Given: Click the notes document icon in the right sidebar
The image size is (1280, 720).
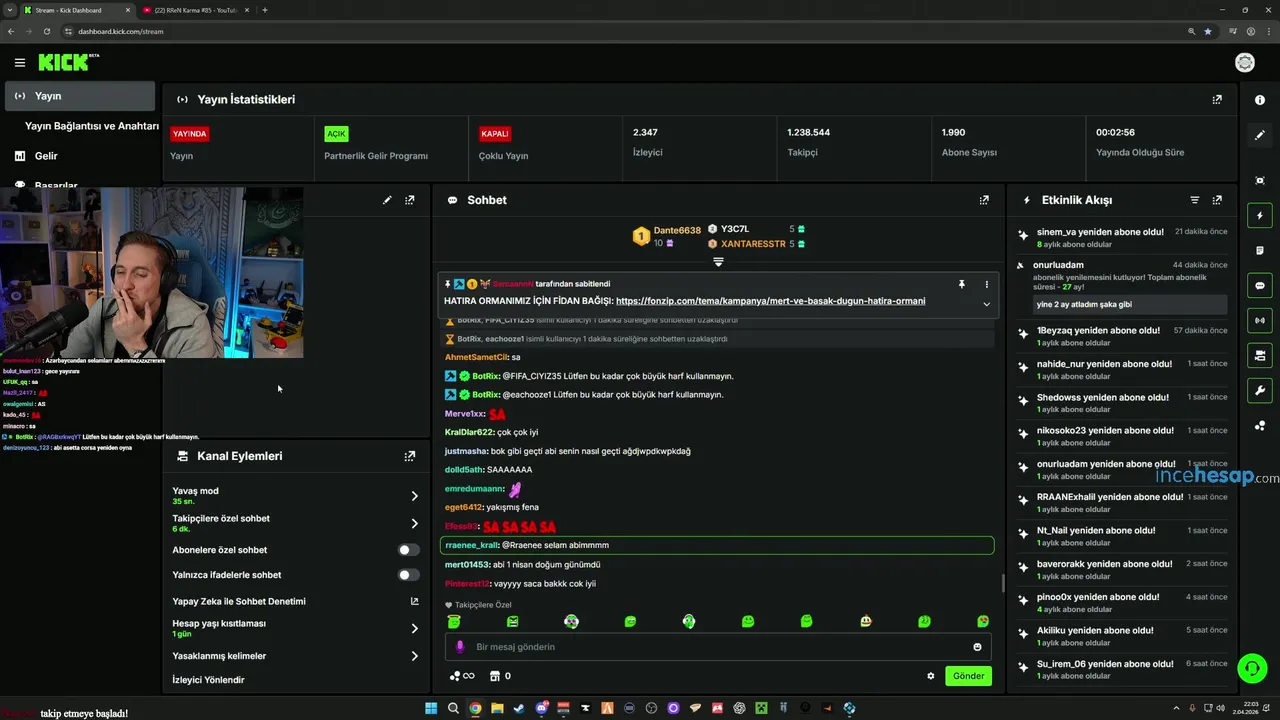Looking at the screenshot, I should [x=1260, y=250].
